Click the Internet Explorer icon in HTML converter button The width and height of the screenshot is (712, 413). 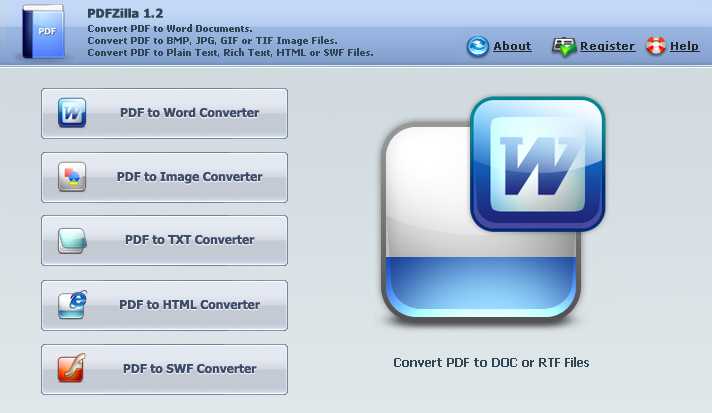click(72, 305)
